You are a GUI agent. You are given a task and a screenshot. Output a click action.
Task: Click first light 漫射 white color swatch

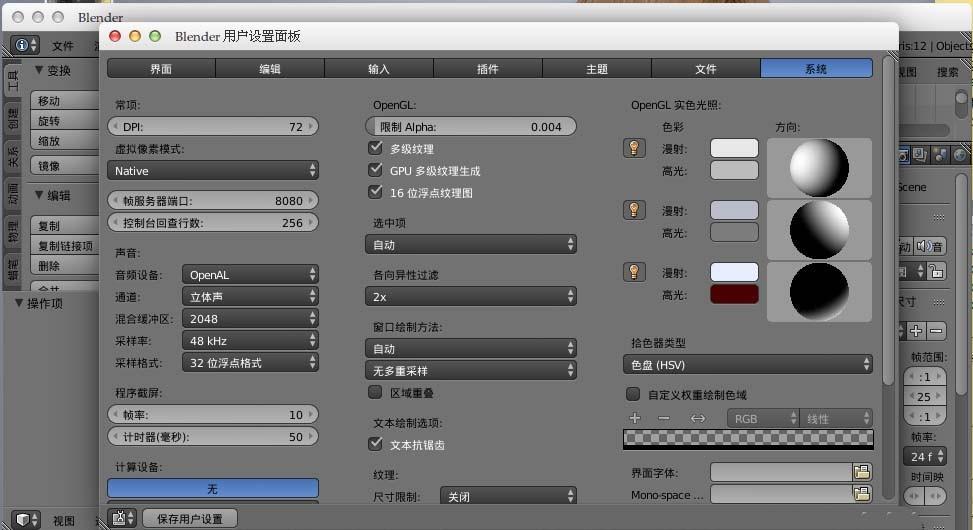click(x=734, y=148)
